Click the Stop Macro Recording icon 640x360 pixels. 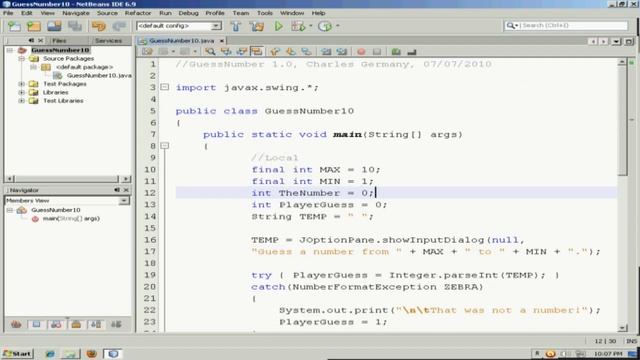click(x=377, y=52)
